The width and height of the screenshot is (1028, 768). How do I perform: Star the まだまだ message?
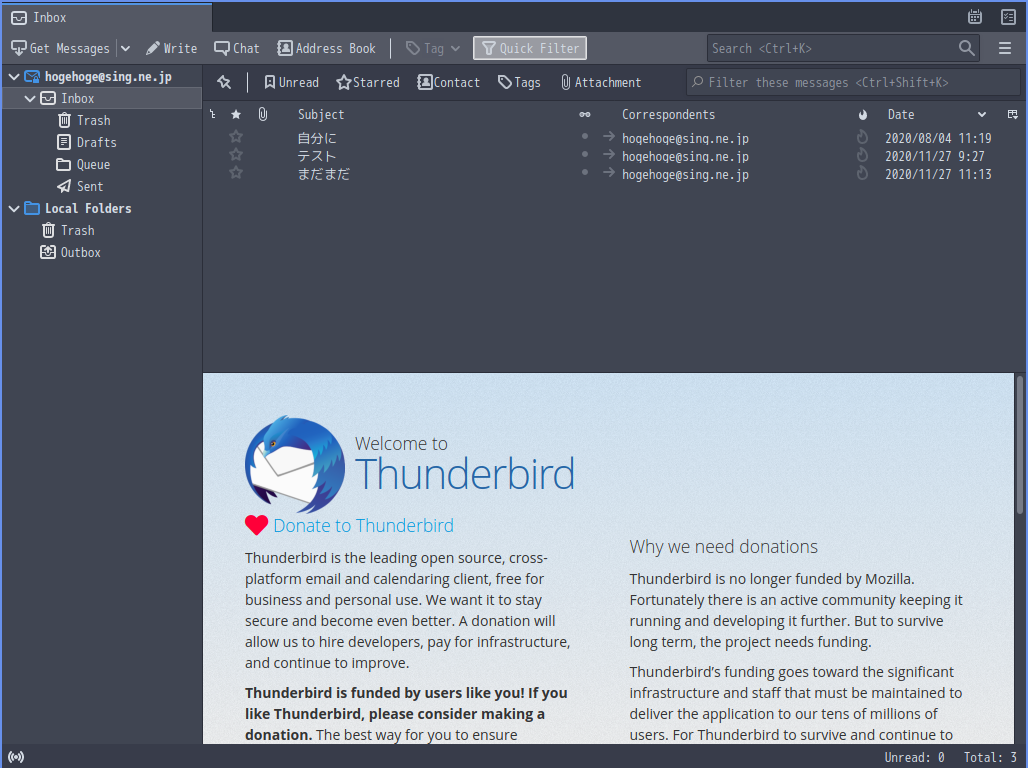[236, 173]
